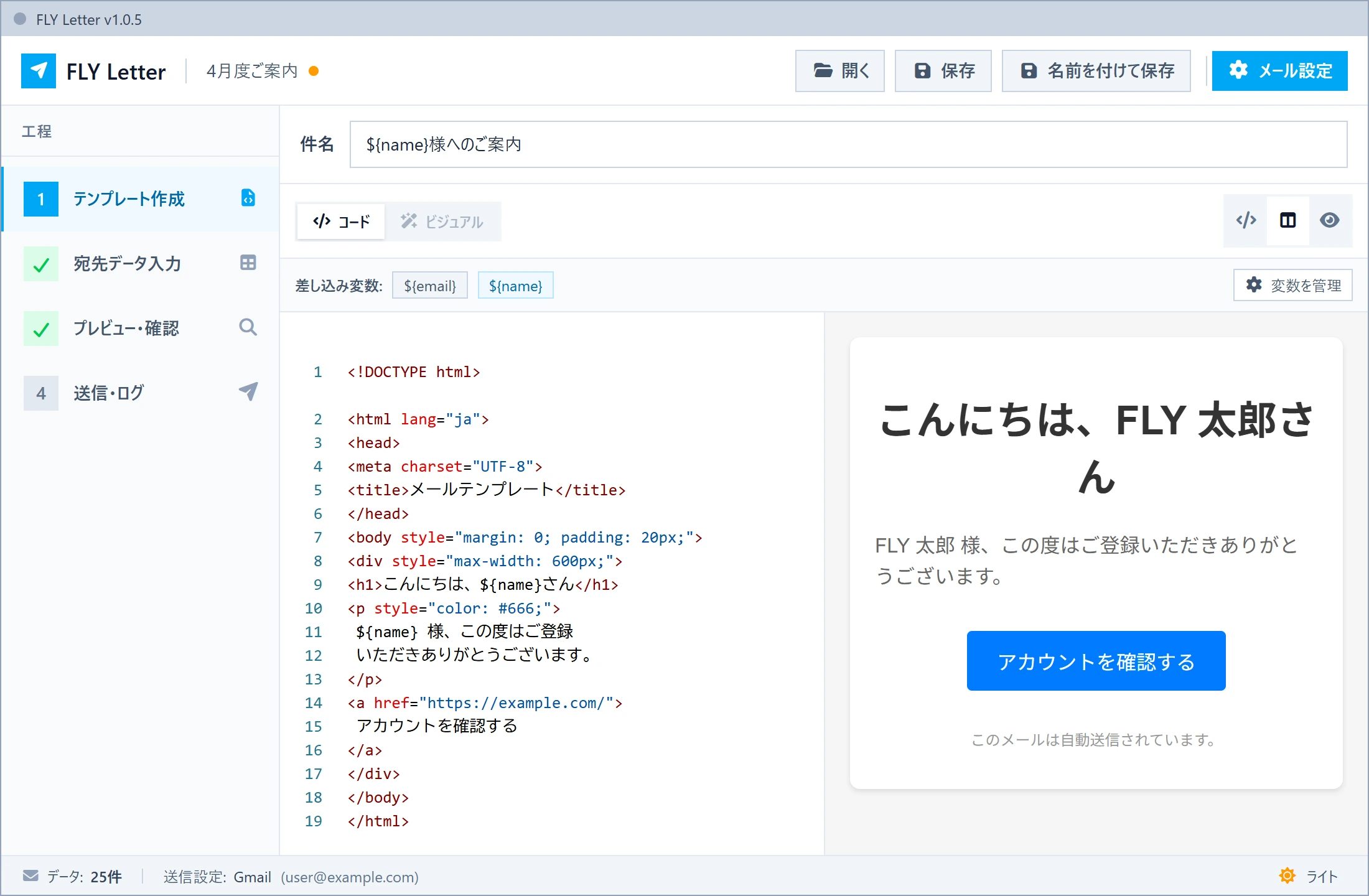
Task: Switch to the コード editor tab
Action: coord(341,222)
